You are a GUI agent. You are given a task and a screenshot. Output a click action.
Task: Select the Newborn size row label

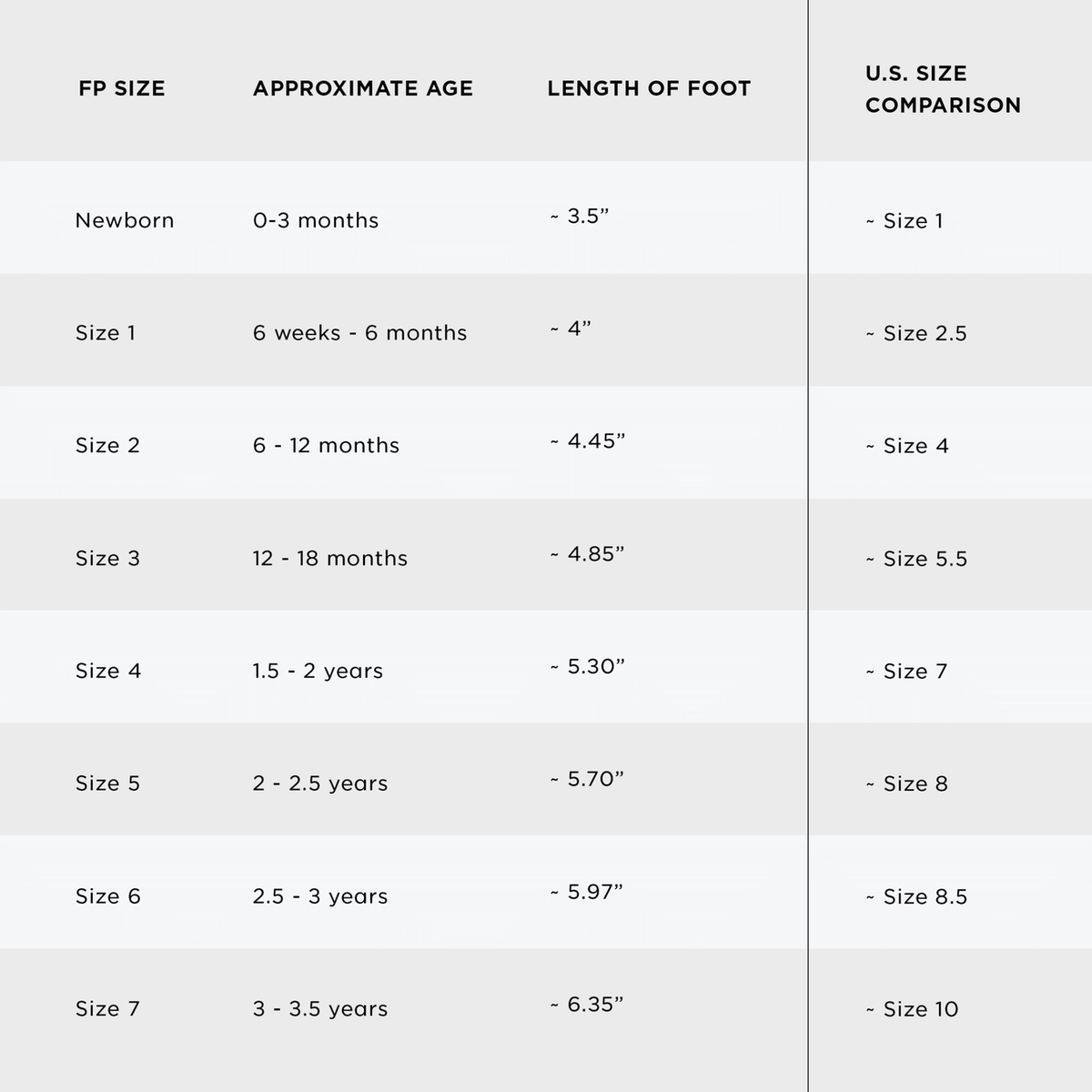tap(125, 220)
